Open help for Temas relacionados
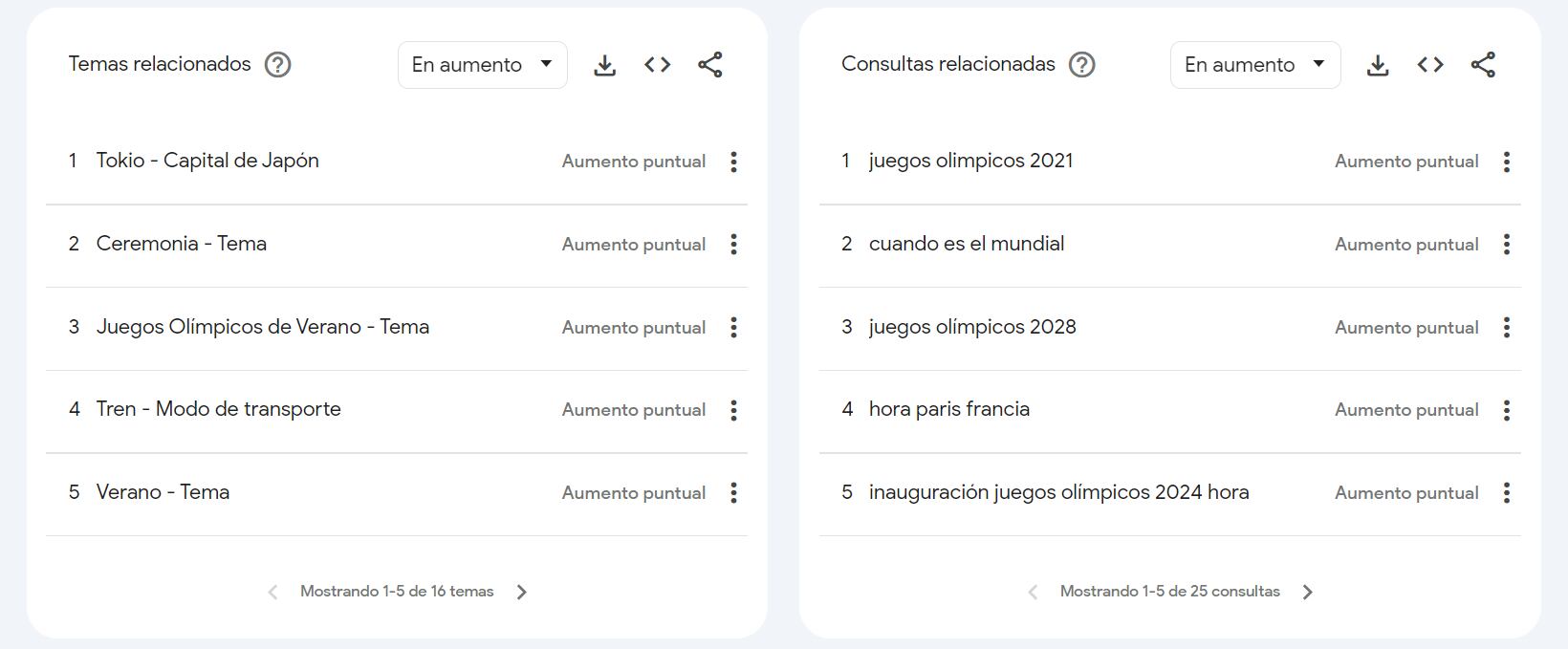The image size is (1568, 649). (277, 65)
